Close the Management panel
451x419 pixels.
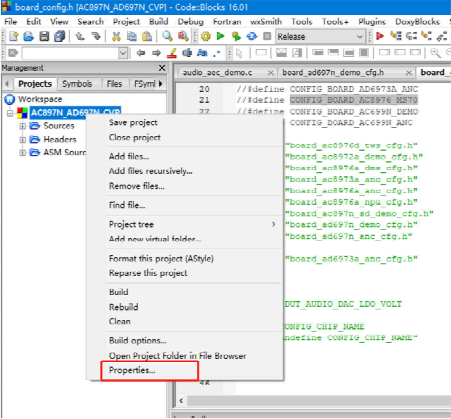click(x=162, y=68)
